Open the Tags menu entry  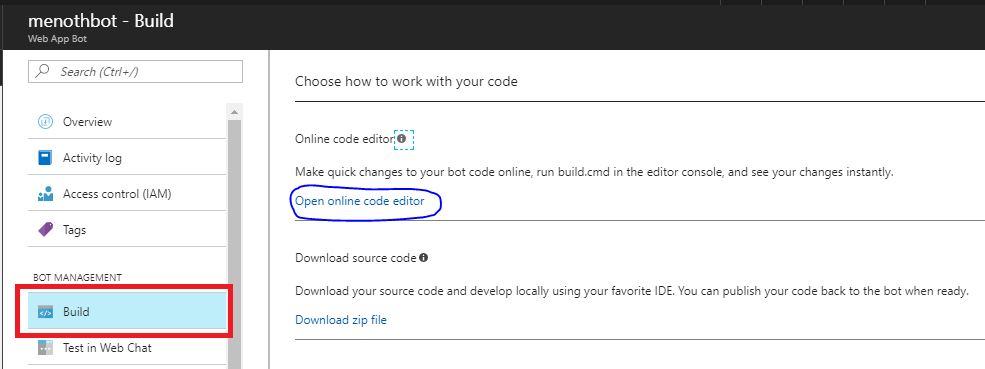pyautogui.click(x=127, y=229)
